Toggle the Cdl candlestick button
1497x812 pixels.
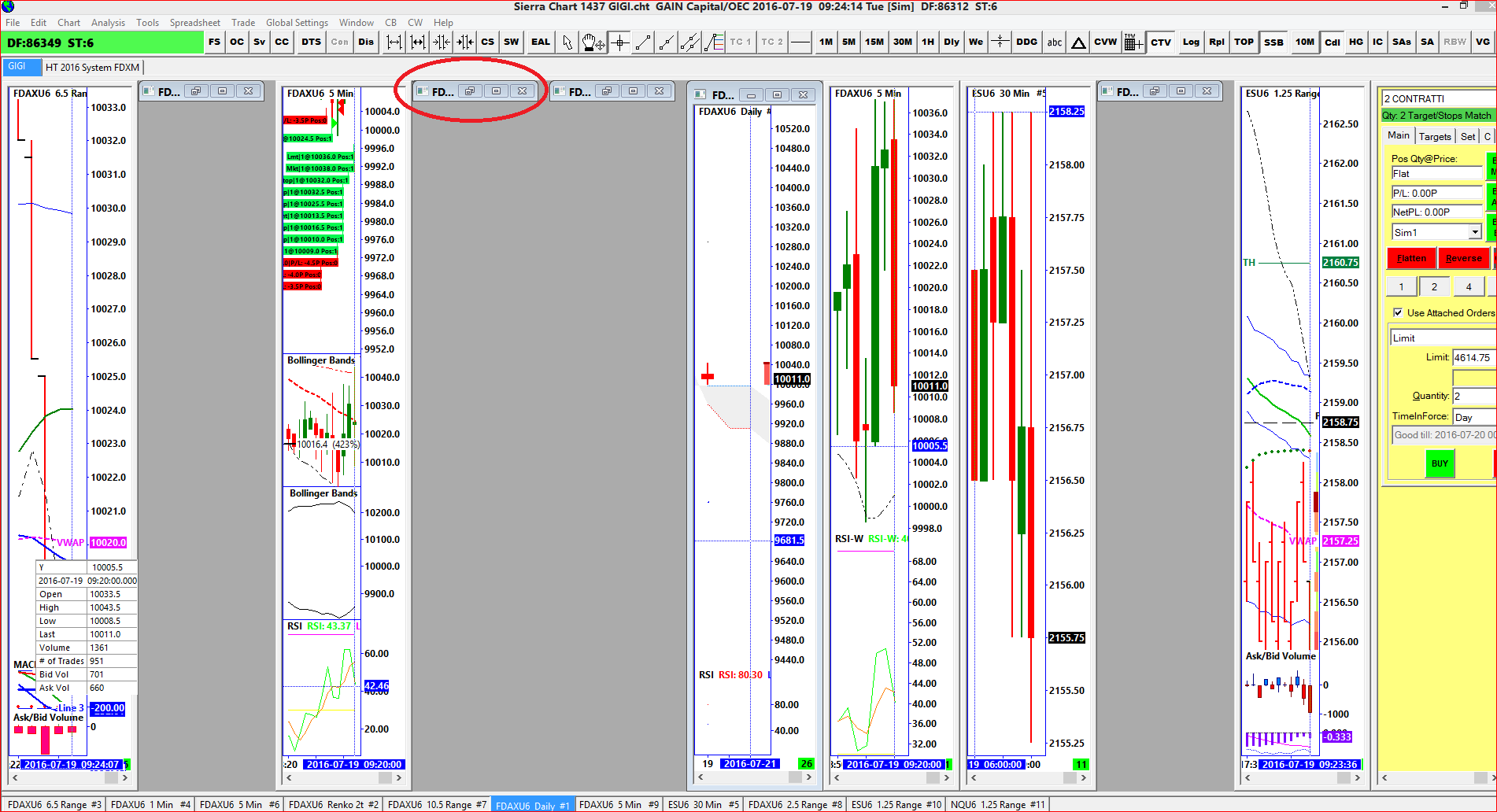(x=1333, y=42)
